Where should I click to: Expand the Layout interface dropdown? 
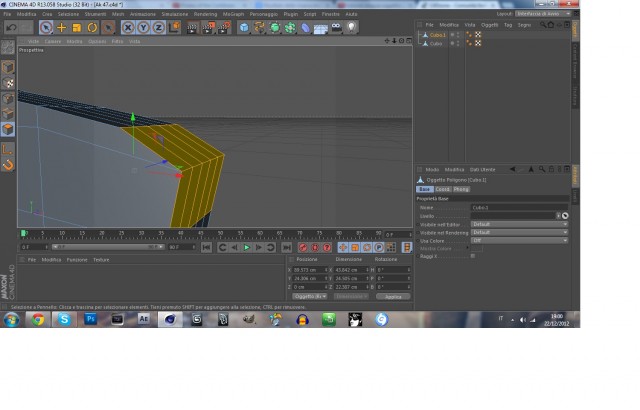(543, 13)
